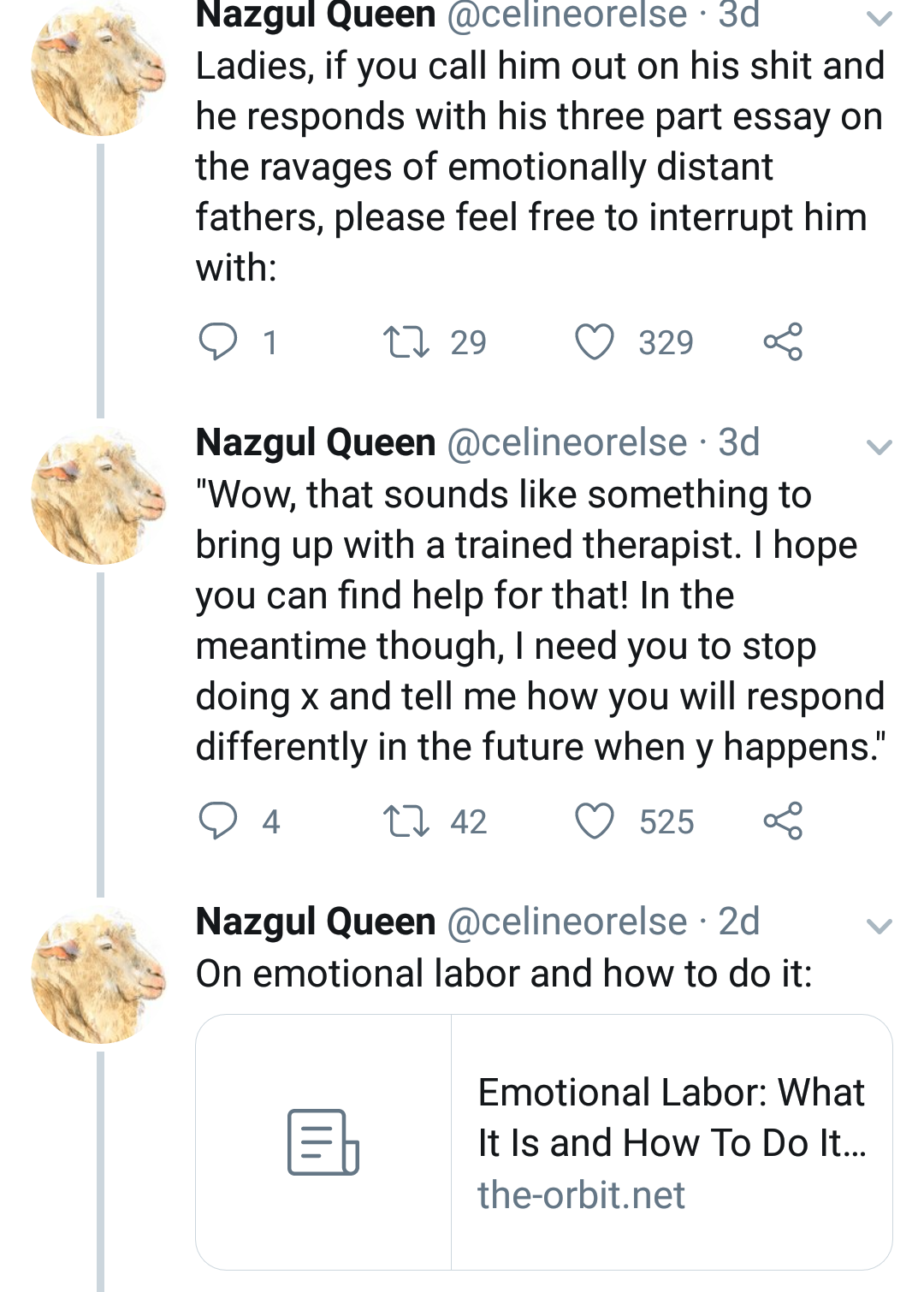This screenshot has height=1292, width=924.
Task: Like the tweet with 329 likes
Action: point(594,341)
